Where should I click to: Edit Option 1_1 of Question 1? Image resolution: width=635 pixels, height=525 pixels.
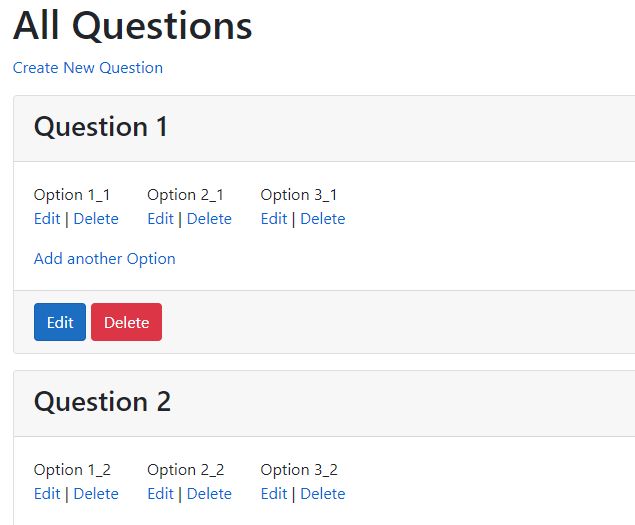click(x=47, y=219)
